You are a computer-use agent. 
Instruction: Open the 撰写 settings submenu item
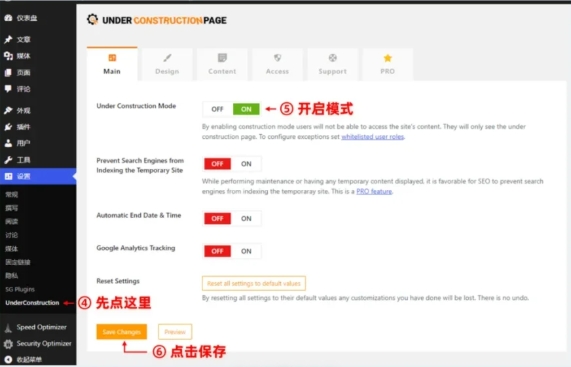tap(12, 208)
